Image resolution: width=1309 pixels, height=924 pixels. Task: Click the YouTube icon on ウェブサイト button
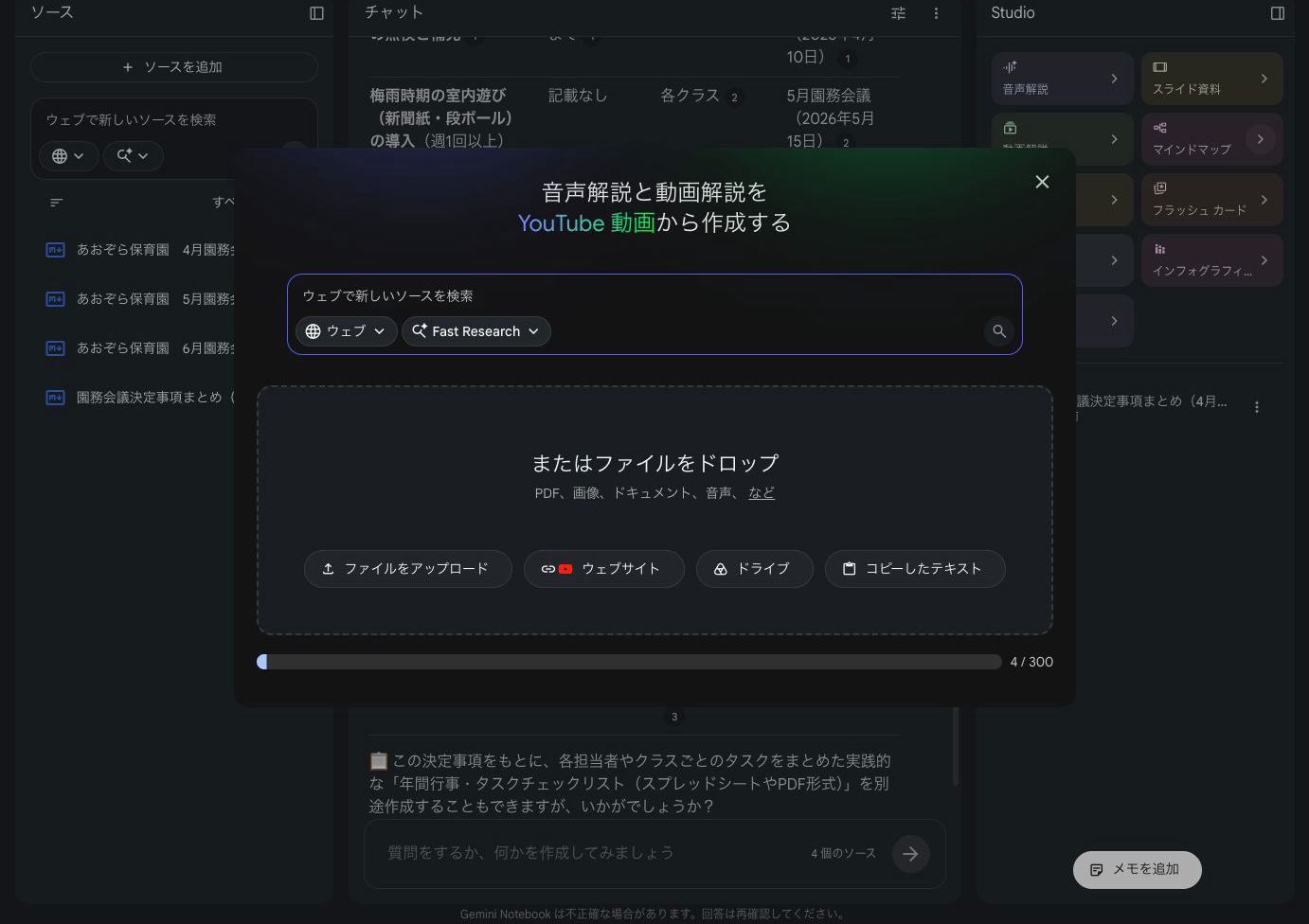[x=565, y=569]
